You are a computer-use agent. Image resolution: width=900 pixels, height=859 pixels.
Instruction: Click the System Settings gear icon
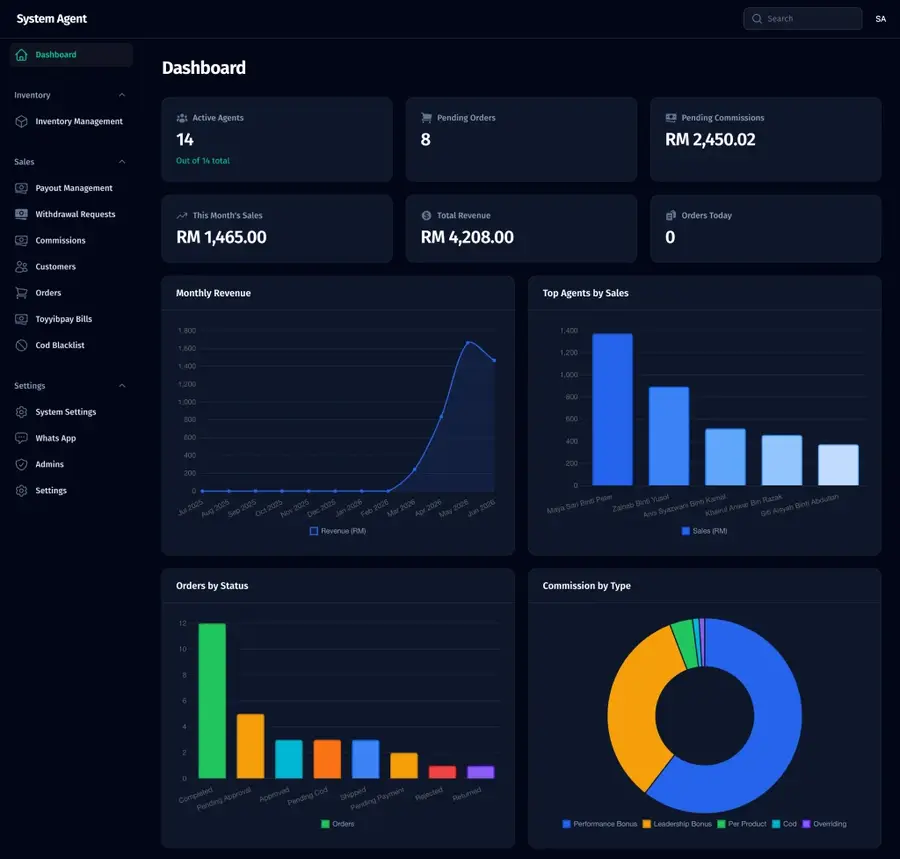[x=21, y=412]
